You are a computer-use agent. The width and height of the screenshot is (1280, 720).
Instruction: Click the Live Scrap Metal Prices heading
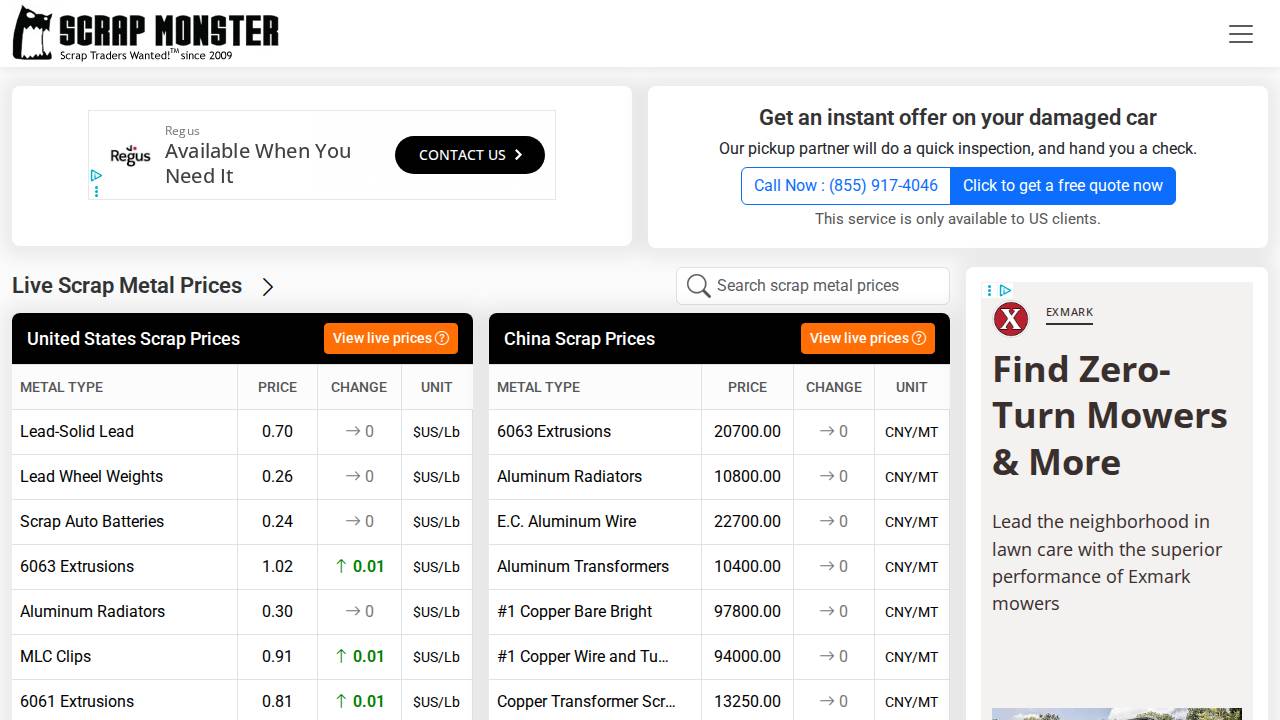pos(127,286)
